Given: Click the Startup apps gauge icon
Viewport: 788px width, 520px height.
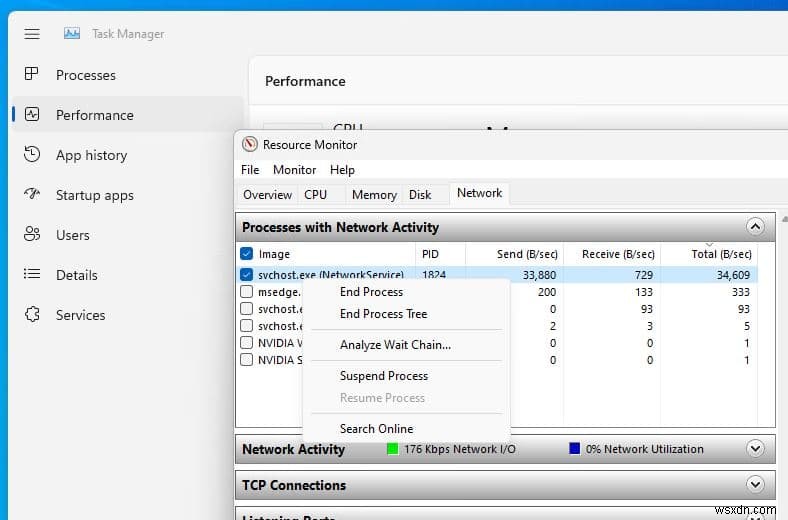Looking at the screenshot, I should pyautogui.click(x=32, y=194).
